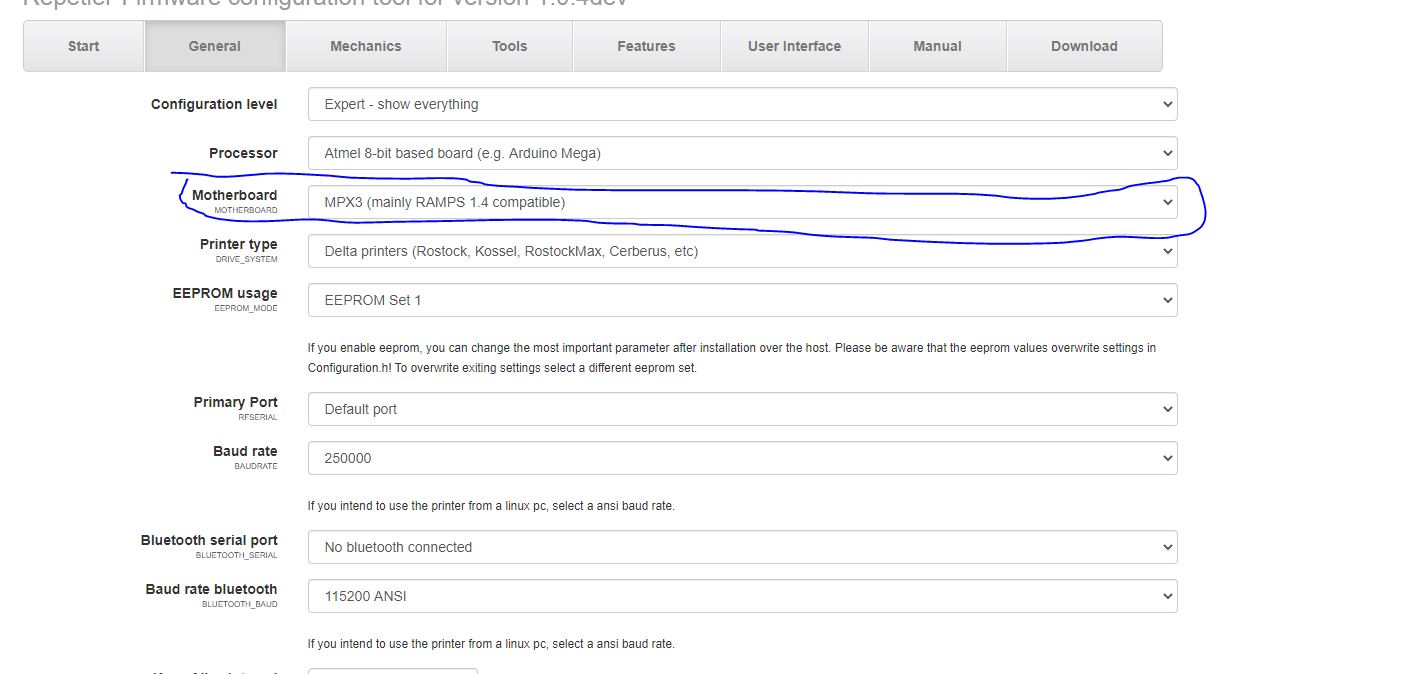Click the partially visible field at the bottom
This screenshot has height=674, width=1409.
[392, 670]
